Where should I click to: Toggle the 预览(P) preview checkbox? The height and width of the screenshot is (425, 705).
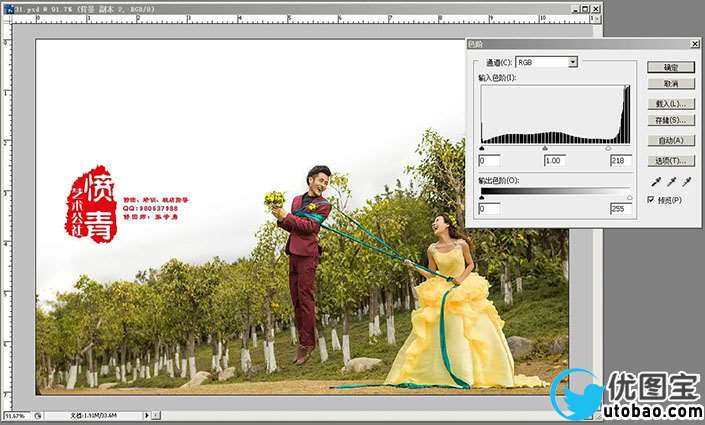tap(651, 199)
